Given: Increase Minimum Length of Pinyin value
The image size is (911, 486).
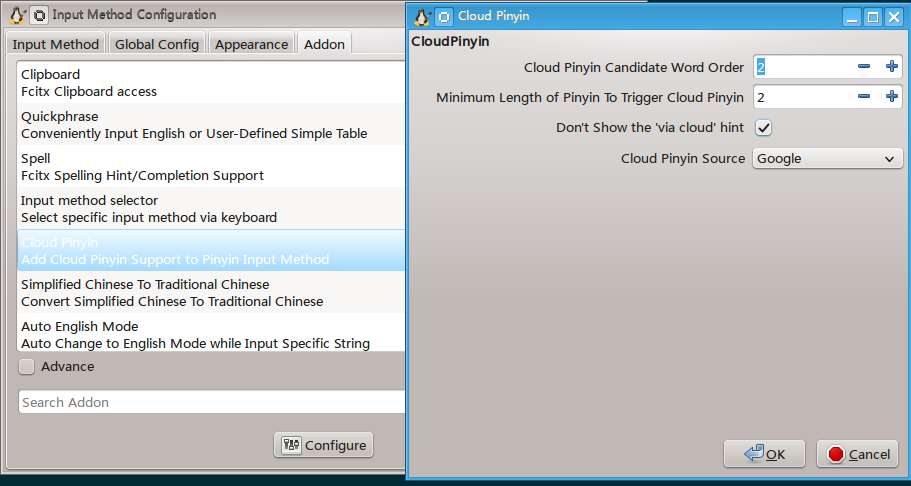Looking at the screenshot, I should pos(892,97).
